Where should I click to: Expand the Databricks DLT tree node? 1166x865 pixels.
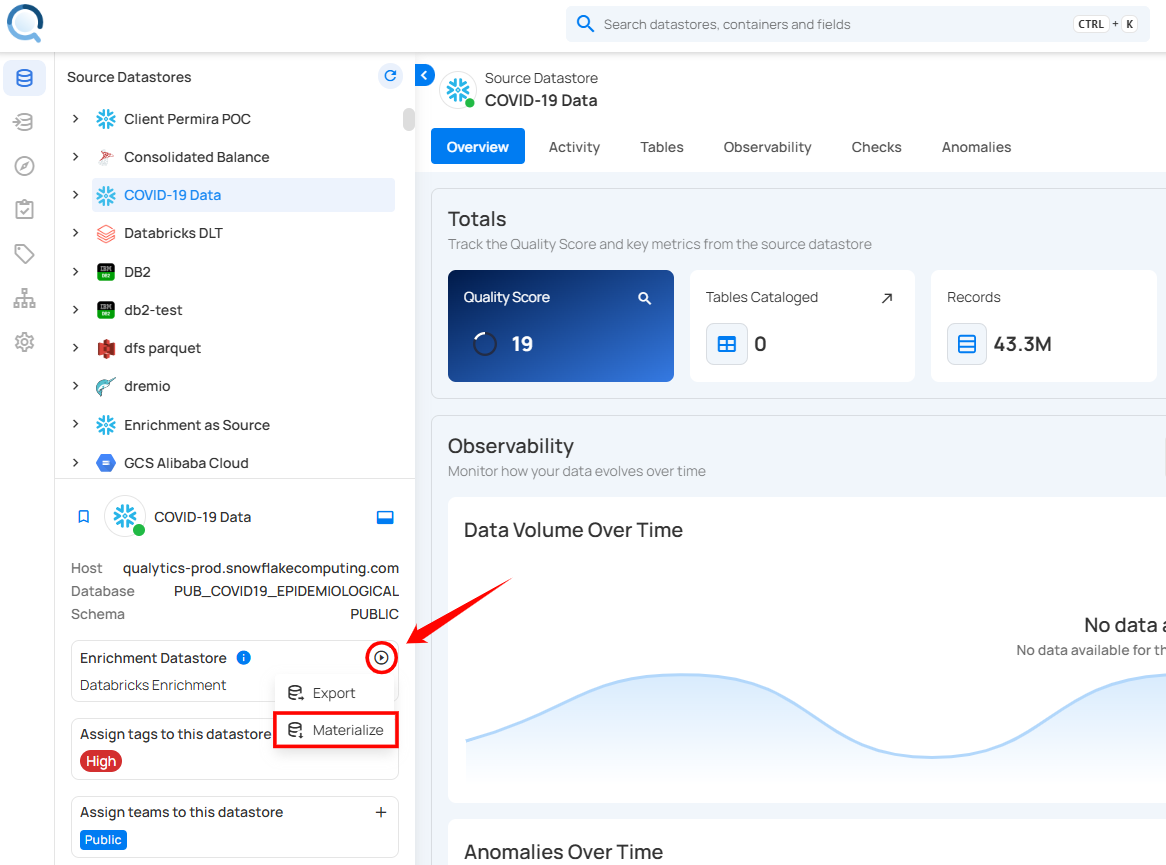[x=75, y=233]
